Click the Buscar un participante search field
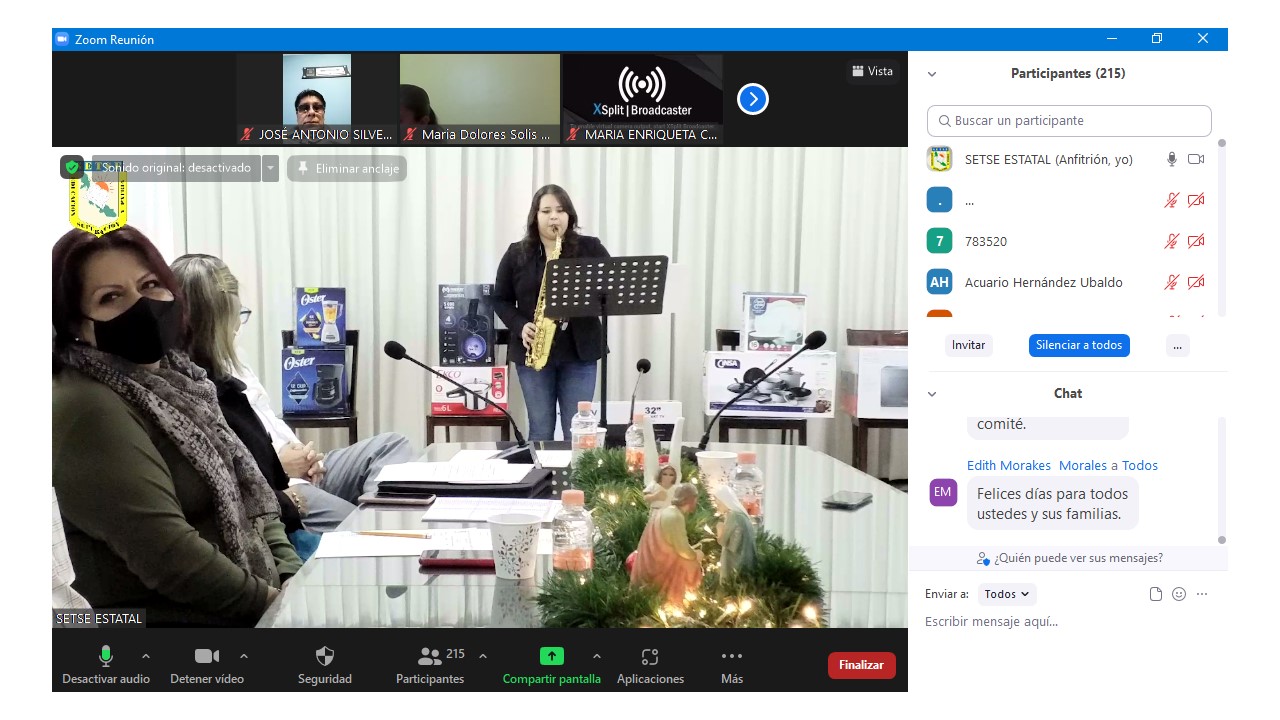 [x=1069, y=121]
